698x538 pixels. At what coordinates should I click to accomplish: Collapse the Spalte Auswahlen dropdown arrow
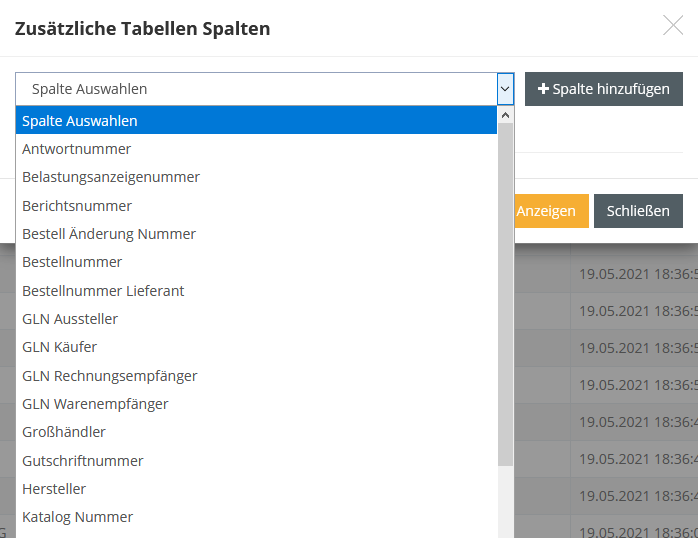pyautogui.click(x=505, y=89)
